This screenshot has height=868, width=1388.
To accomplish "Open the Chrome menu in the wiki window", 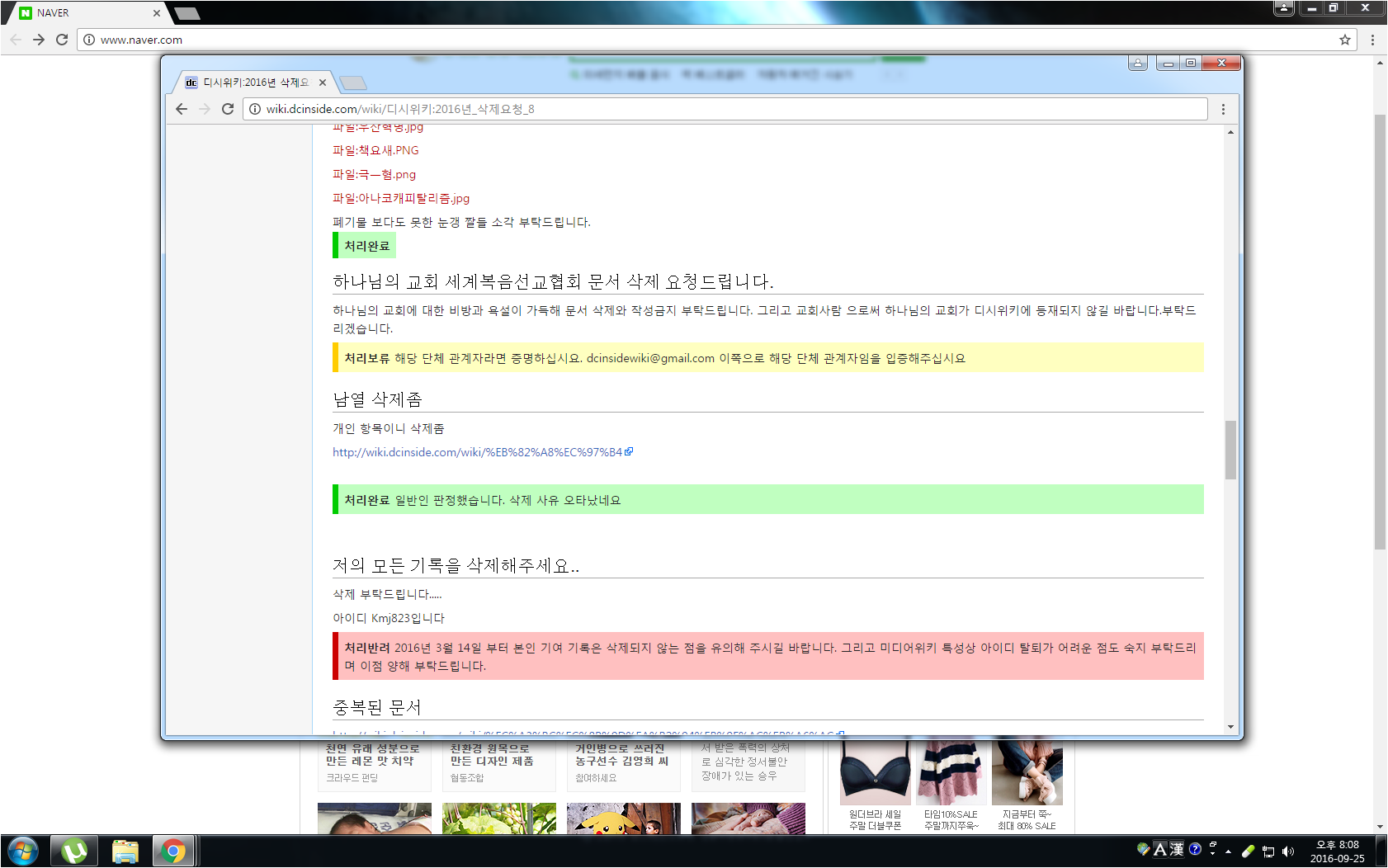I will [1223, 109].
